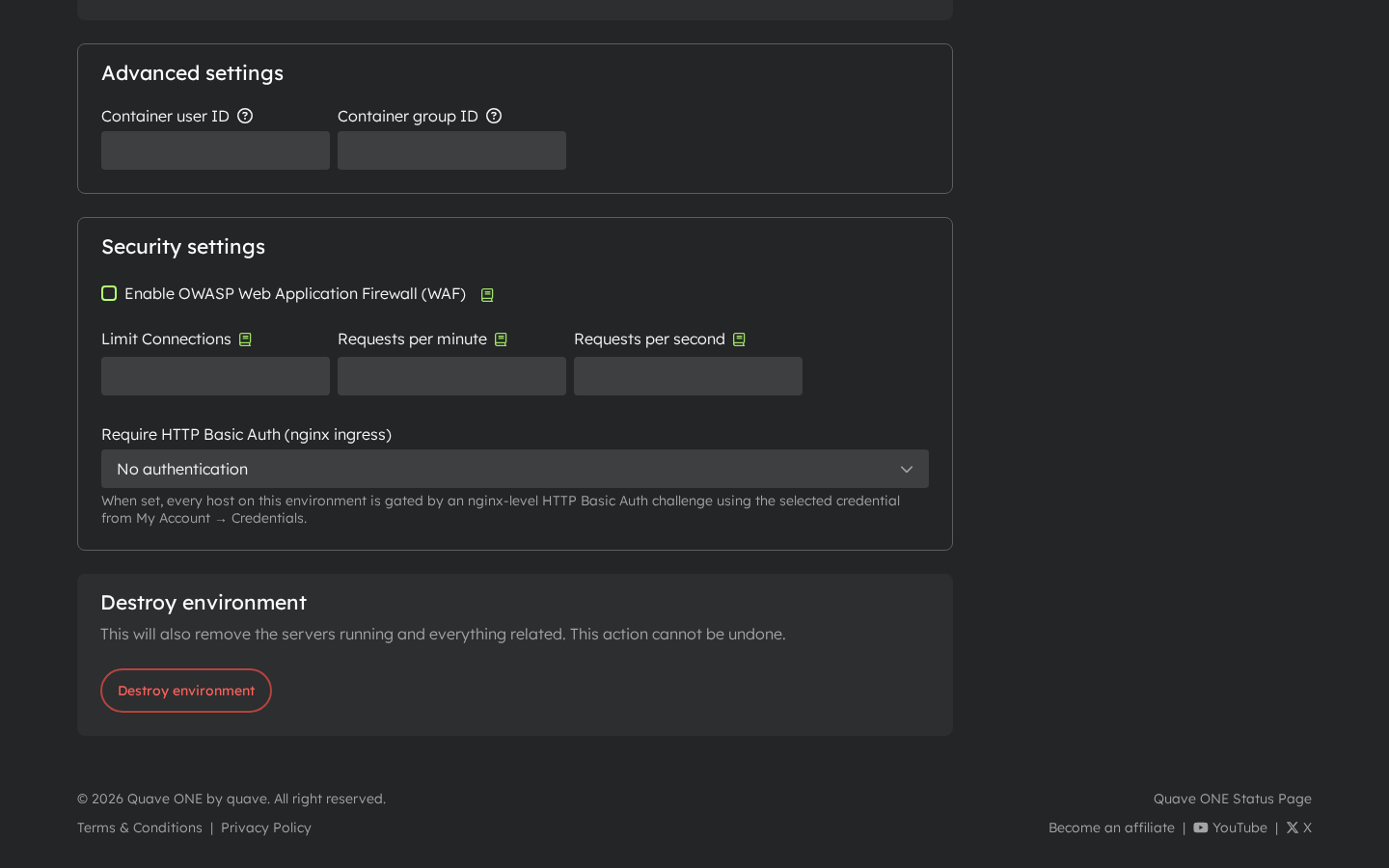
Task: Open the Privacy Policy page
Action: pyautogui.click(x=265, y=827)
